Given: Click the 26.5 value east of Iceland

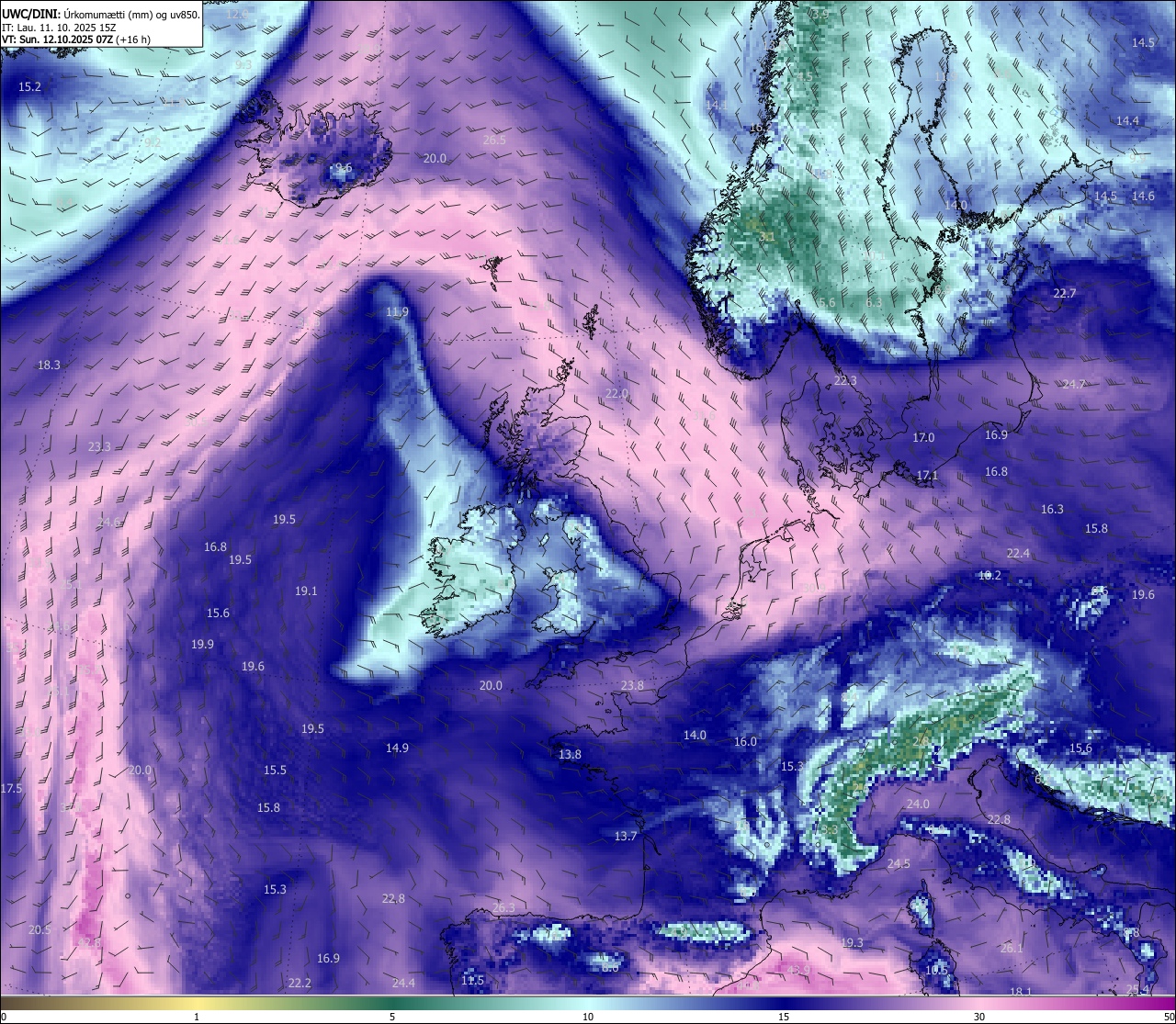Looking at the screenshot, I should [x=494, y=141].
